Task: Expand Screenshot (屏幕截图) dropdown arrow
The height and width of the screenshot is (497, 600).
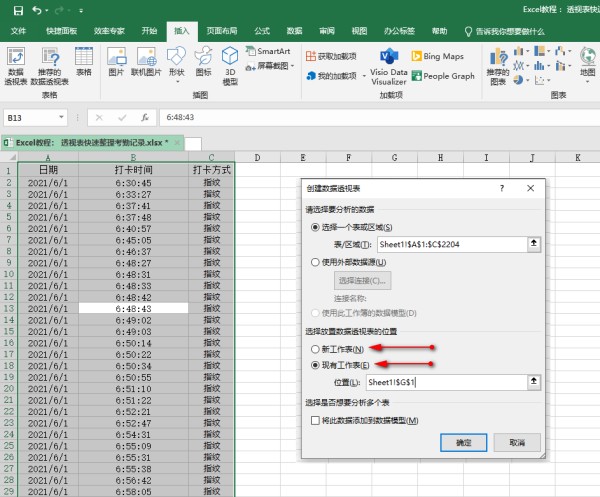Action: (x=292, y=66)
